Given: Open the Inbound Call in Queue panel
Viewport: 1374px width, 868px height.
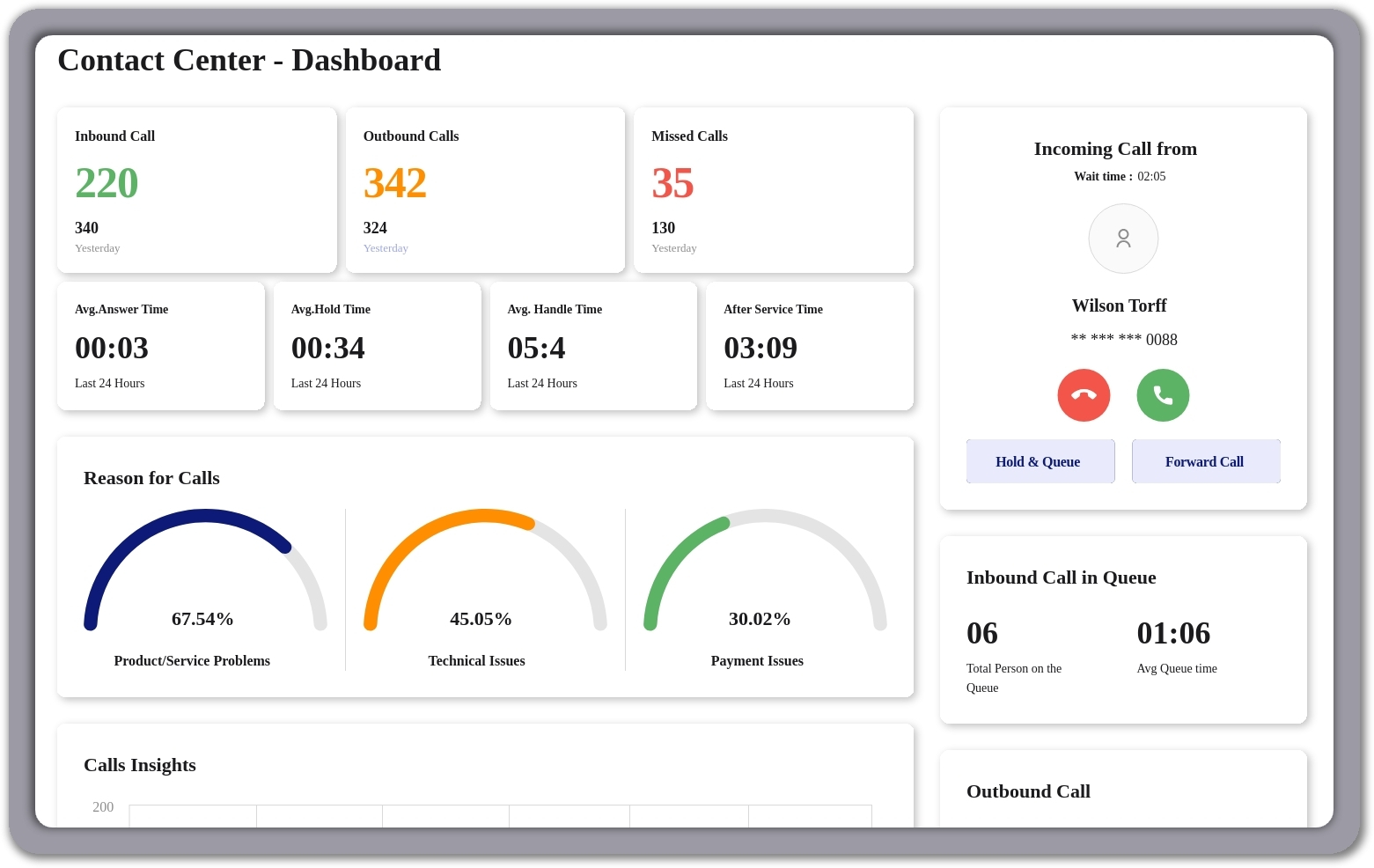Looking at the screenshot, I should 1123,629.
